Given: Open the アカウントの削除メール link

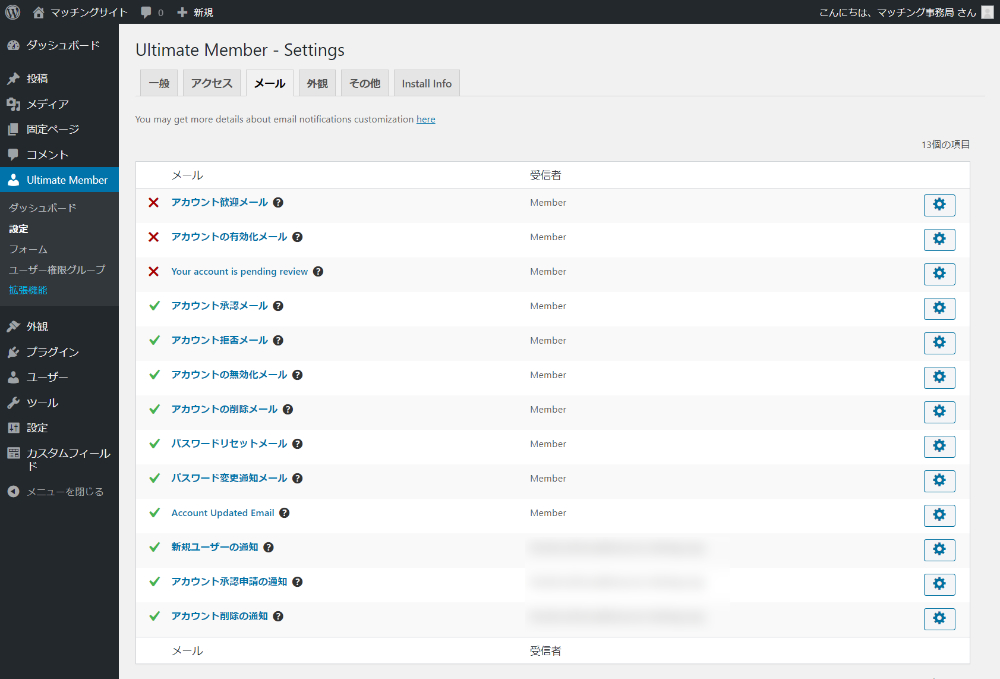Looking at the screenshot, I should pyautogui.click(x=224, y=409).
